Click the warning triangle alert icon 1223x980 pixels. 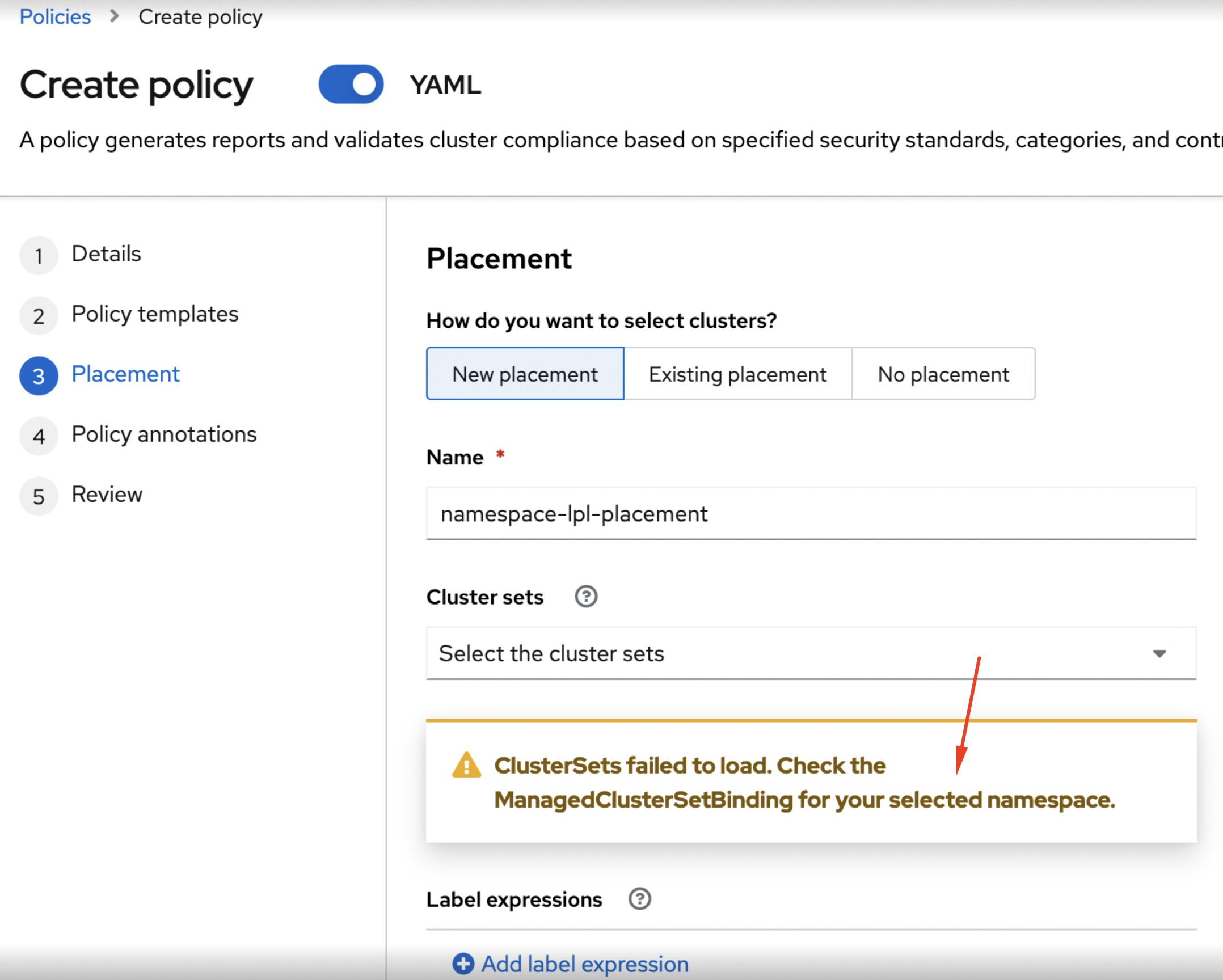466,766
